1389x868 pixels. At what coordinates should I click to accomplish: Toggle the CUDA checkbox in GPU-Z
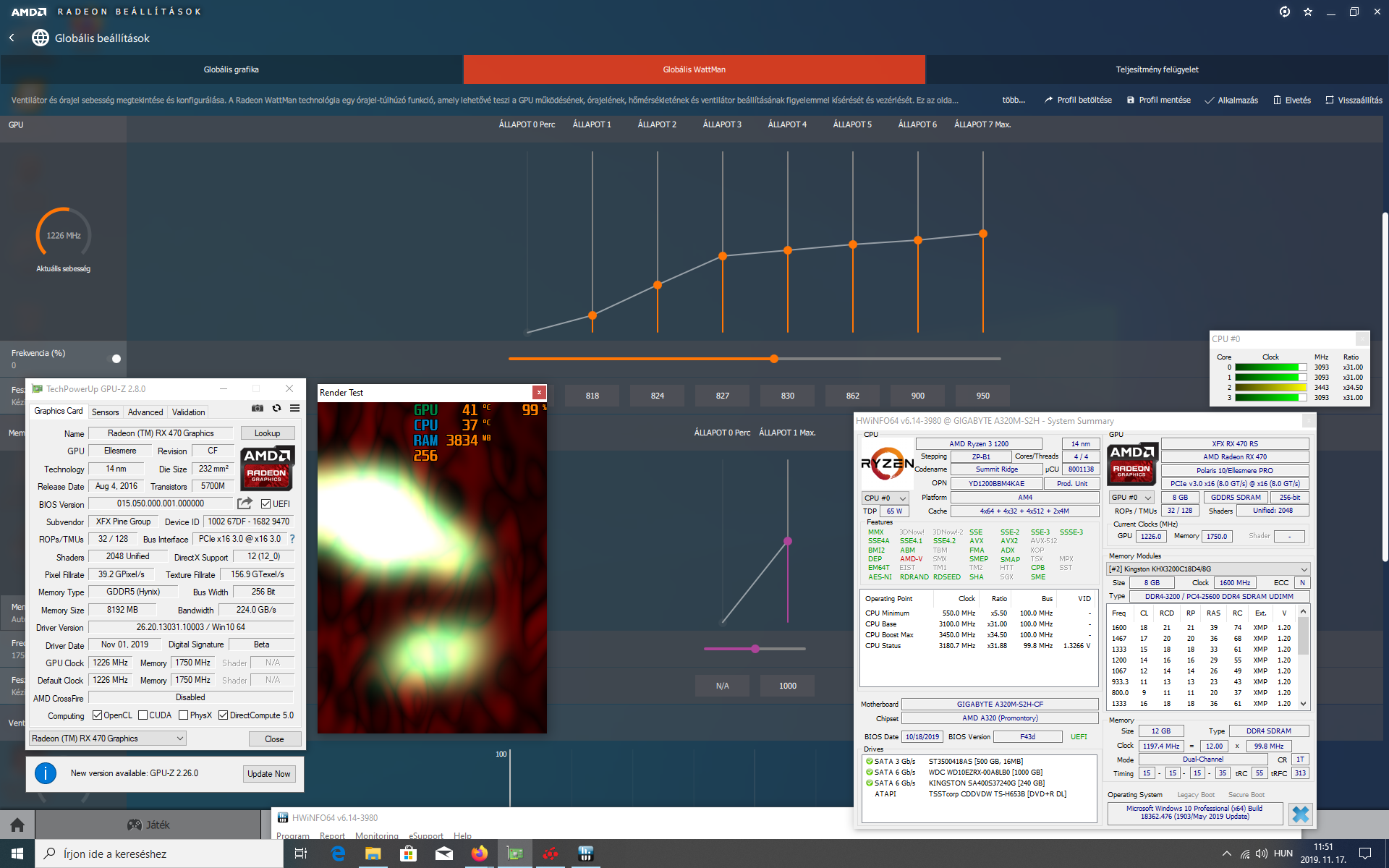click(143, 715)
